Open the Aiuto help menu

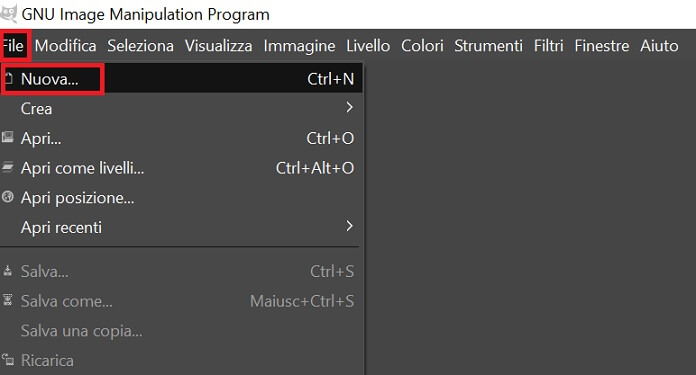(x=659, y=46)
